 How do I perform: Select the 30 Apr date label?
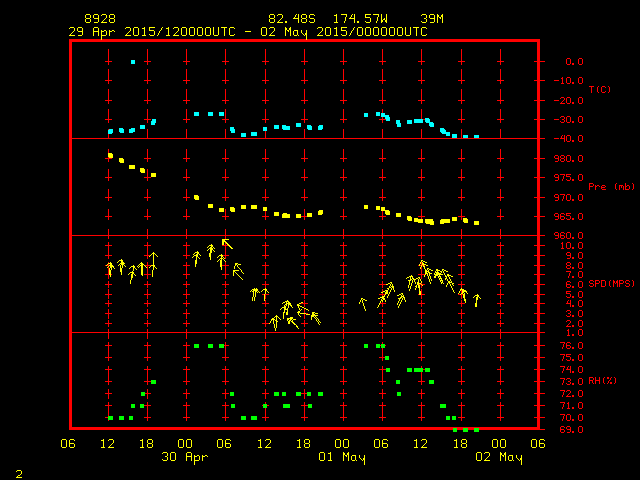click(185, 457)
